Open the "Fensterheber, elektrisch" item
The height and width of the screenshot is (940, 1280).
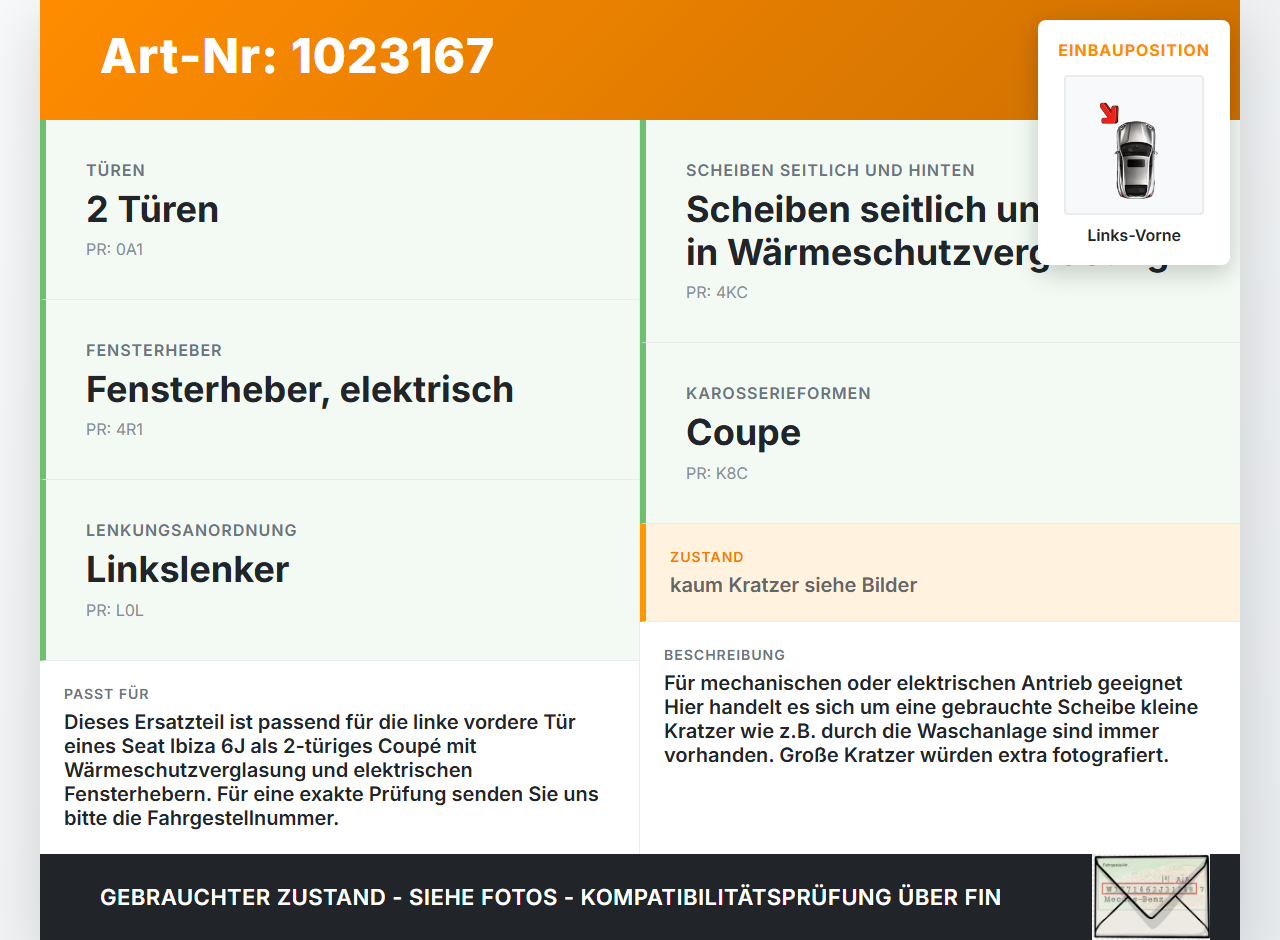[x=300, y=390]
